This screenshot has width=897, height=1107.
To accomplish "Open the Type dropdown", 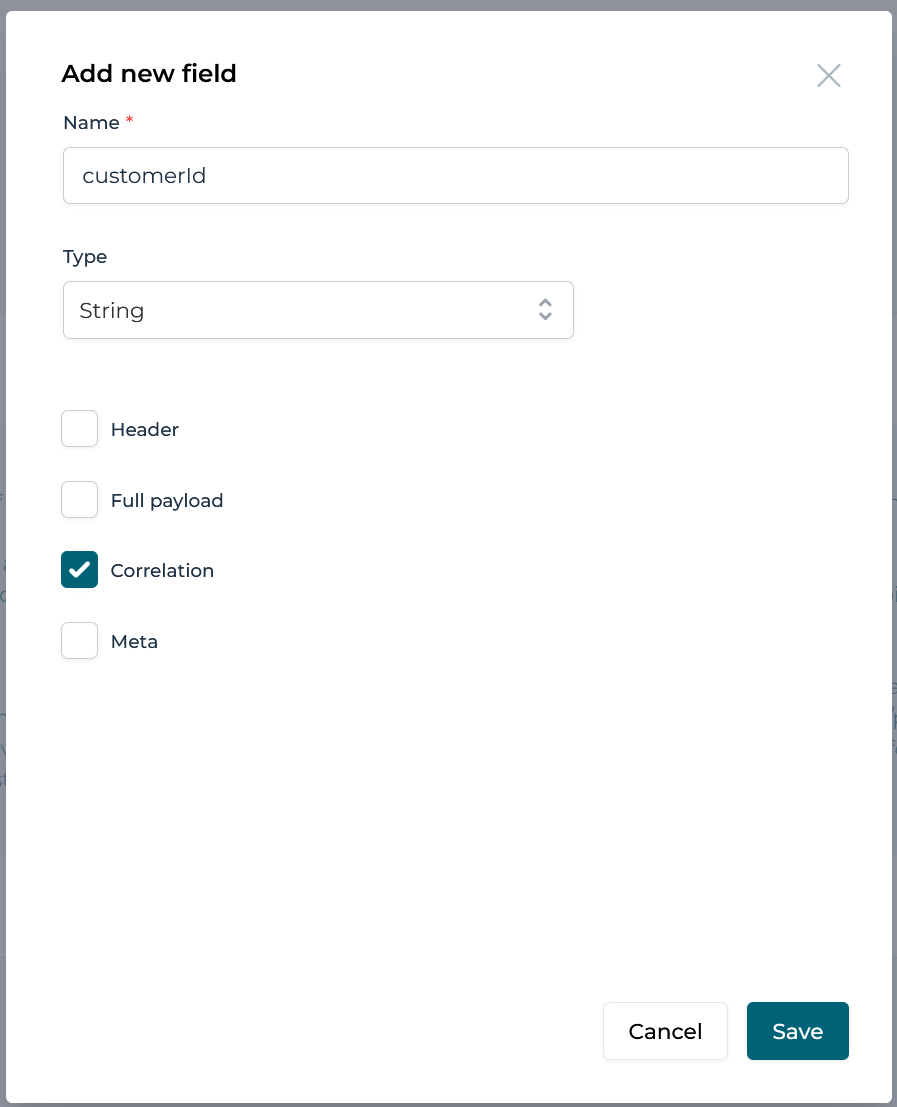I will [x=318, y=310].
